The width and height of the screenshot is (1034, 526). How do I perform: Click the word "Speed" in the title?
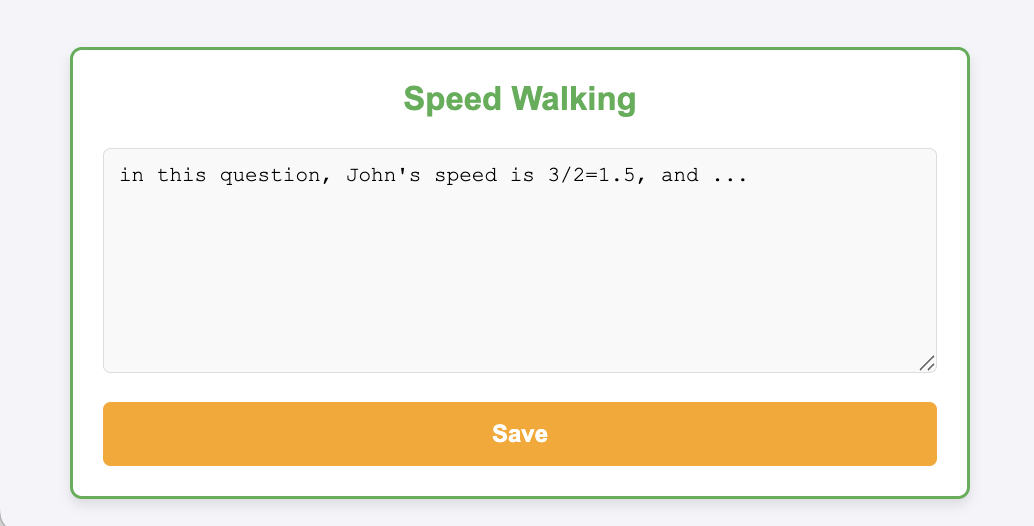pos(452,99)
